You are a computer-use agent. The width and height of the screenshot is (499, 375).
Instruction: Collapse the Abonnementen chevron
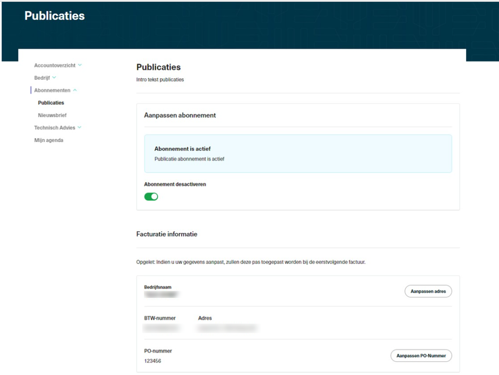click(x=75, y=90)
